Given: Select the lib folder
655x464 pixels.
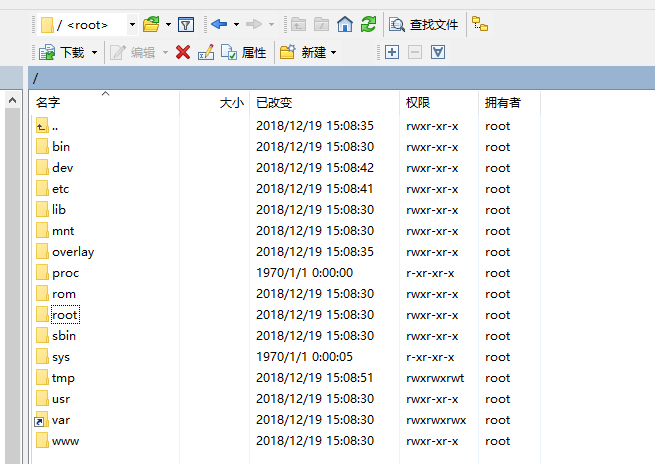Looking at the screenshot, I should tap(51, 210).
